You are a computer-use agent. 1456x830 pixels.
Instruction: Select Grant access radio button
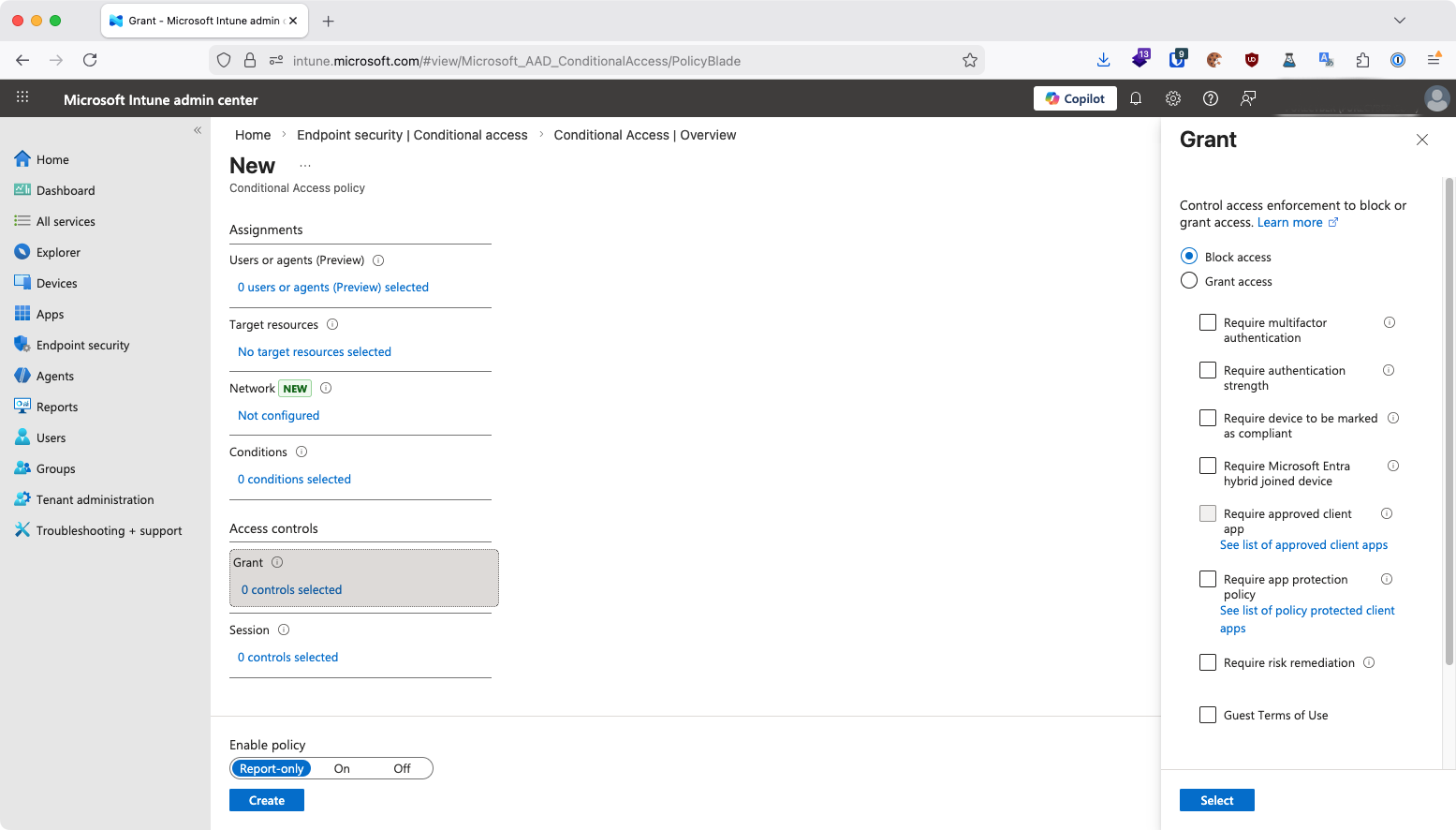pyautogui.click(x=1189, y=280)
